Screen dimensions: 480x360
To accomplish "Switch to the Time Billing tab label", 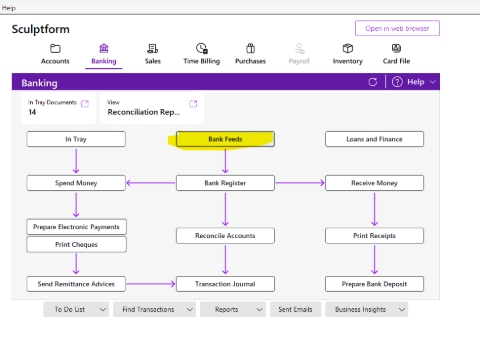I will [202, 61].
